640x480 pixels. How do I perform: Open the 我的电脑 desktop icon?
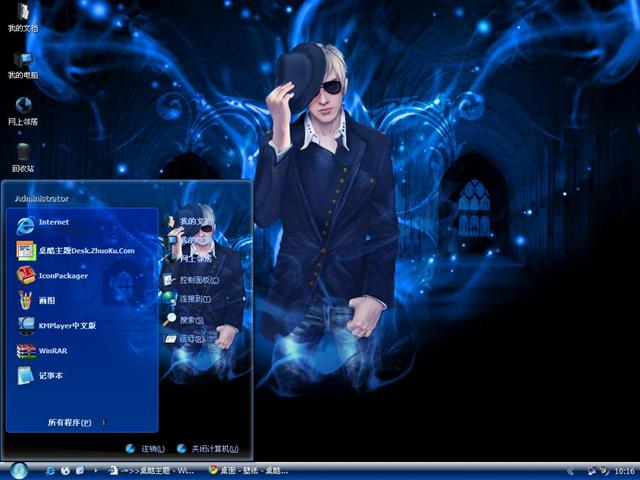(x=23, y=65)
